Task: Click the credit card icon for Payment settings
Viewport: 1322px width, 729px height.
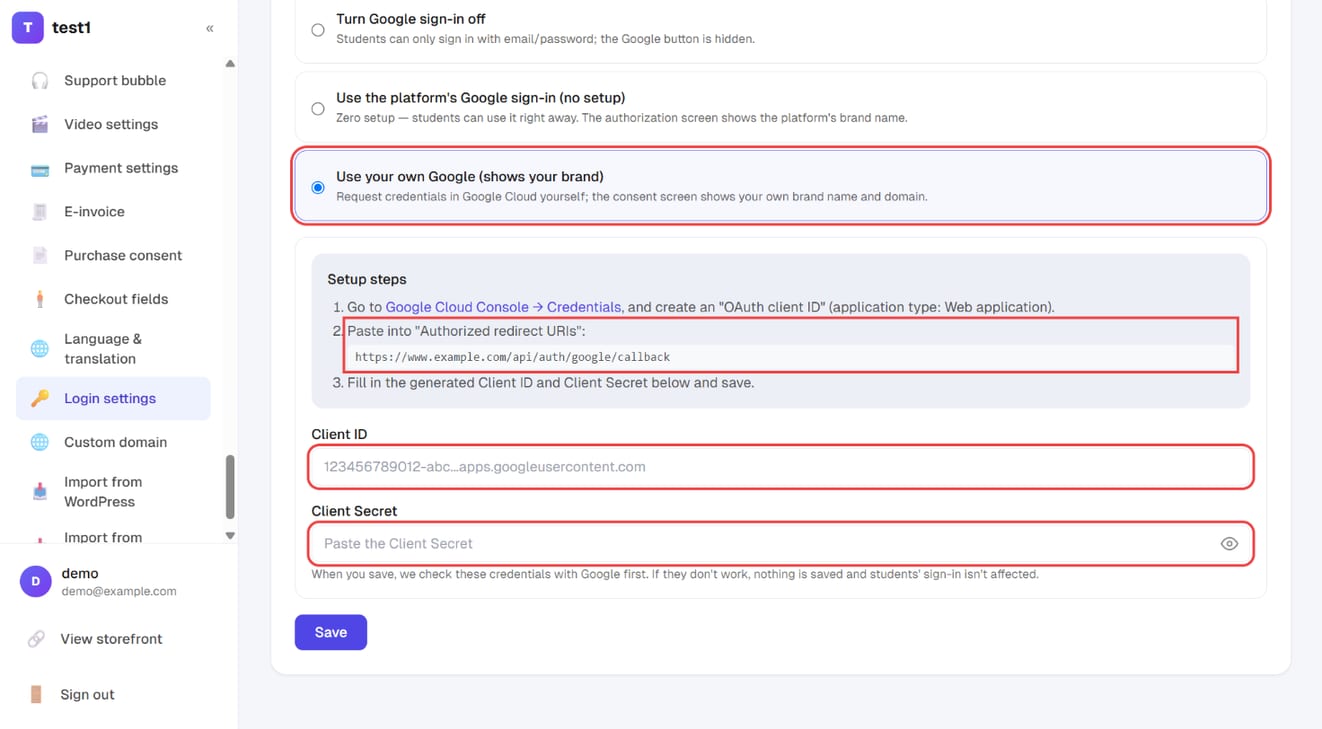Action: point(40,169)
